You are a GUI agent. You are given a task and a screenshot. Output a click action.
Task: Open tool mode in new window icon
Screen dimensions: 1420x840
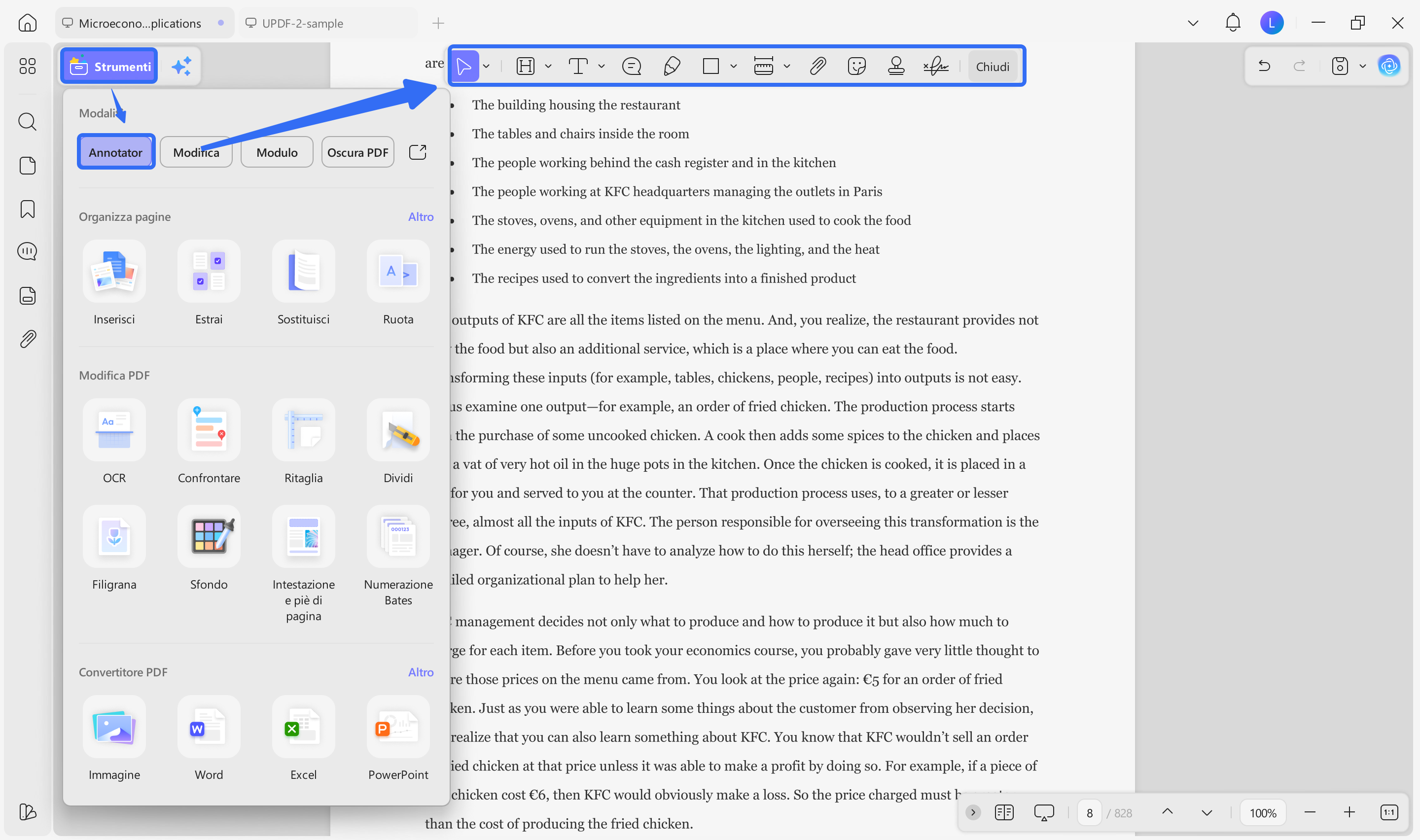click(418, 152)
